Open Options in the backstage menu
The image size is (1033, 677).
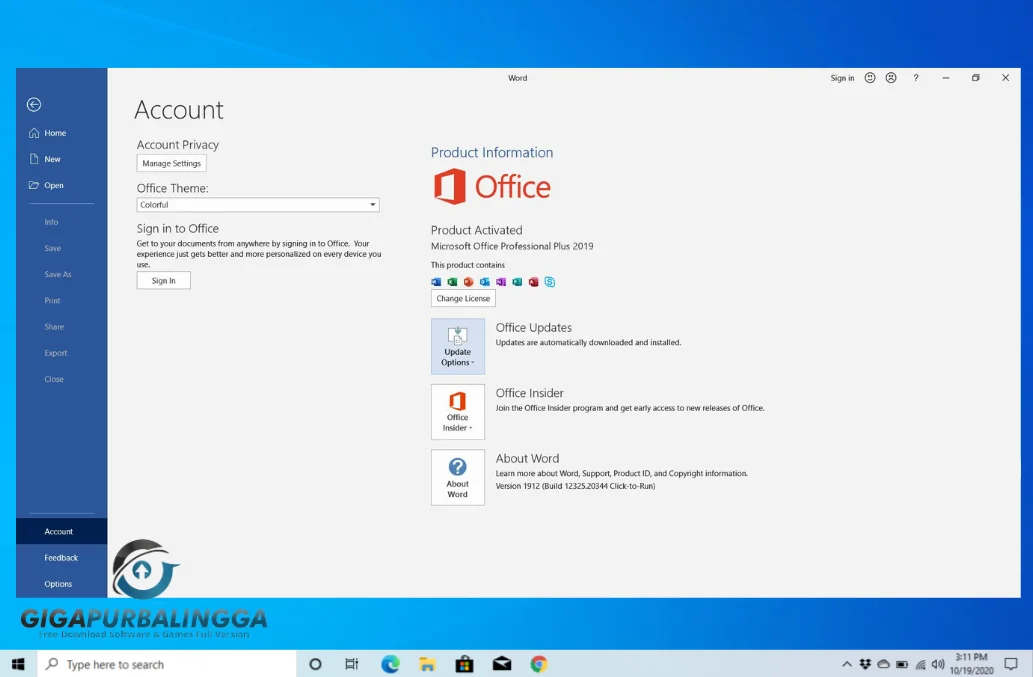pyautogui.click(x=59, y=584)
